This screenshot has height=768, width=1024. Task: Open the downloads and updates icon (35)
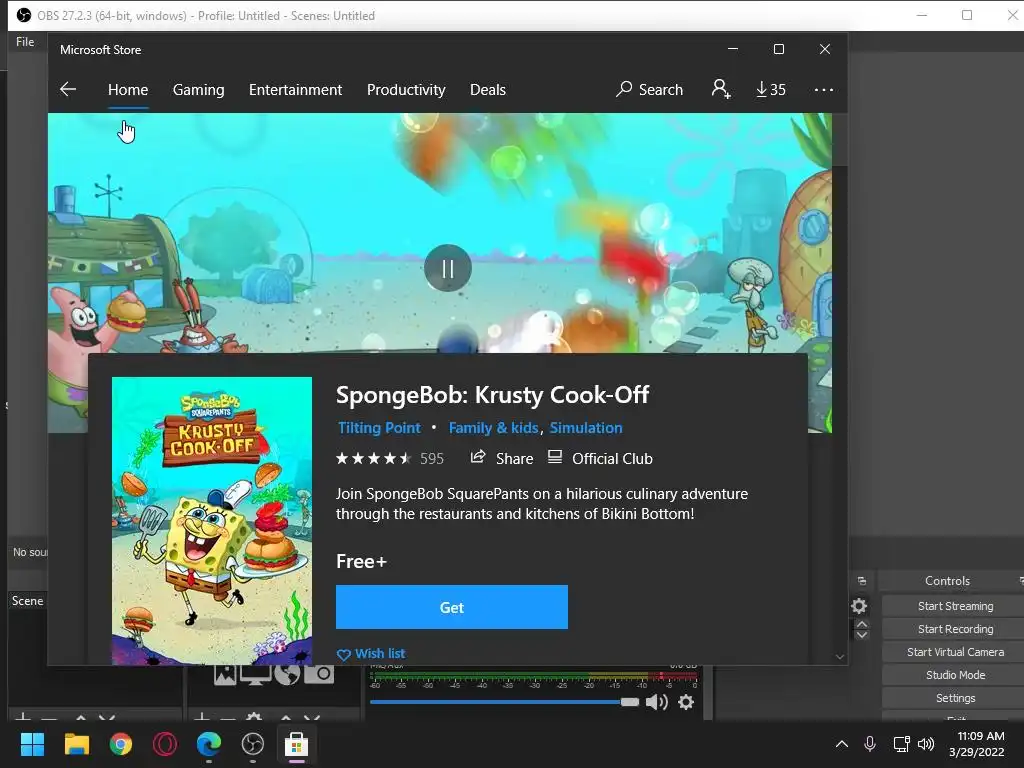point(771,89)
